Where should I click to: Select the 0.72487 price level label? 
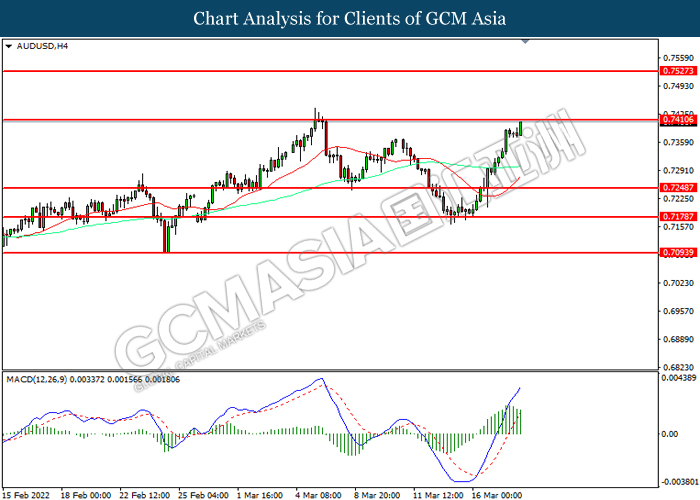point(678,188)
